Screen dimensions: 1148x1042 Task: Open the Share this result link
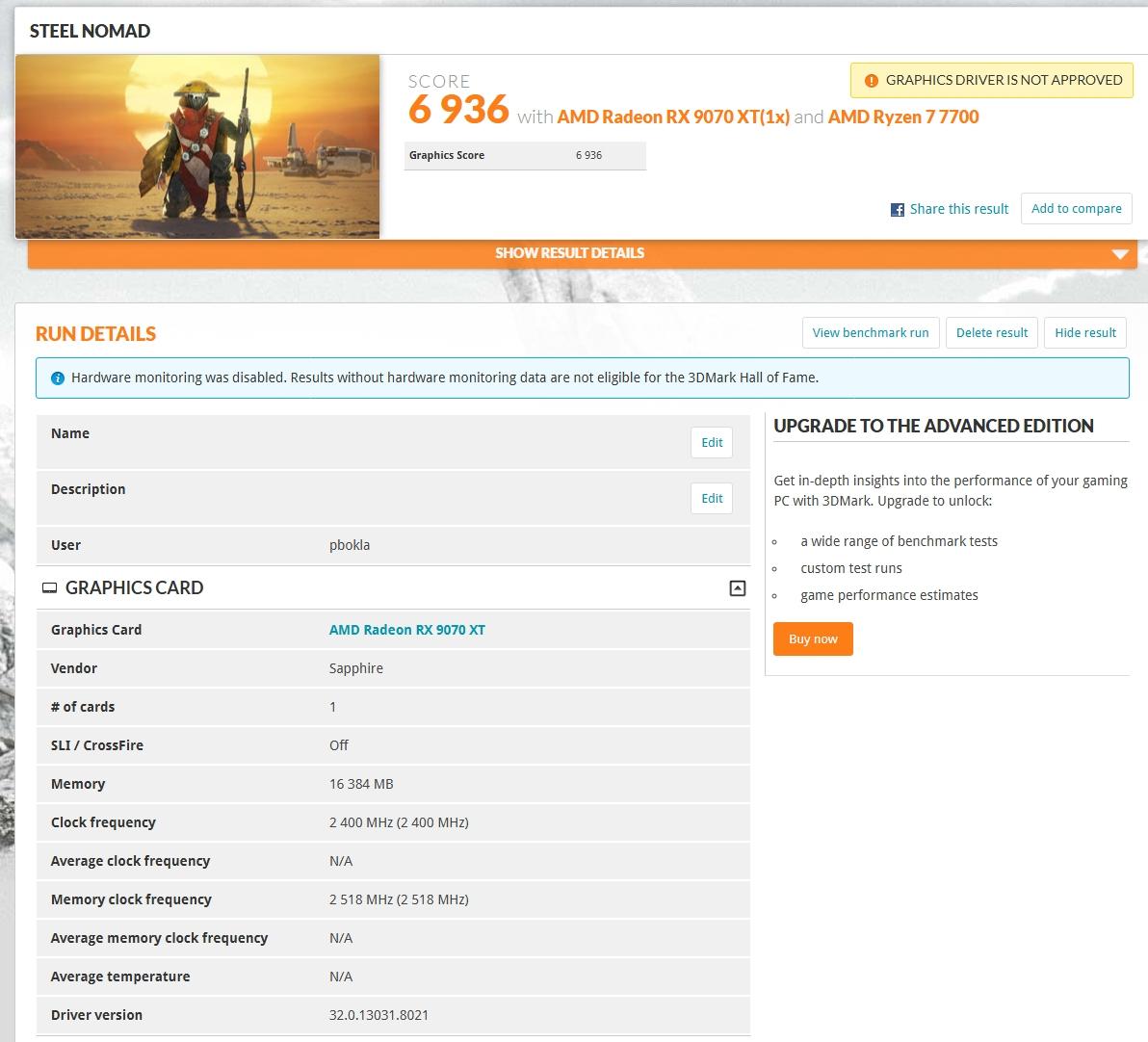pos(958,209)
